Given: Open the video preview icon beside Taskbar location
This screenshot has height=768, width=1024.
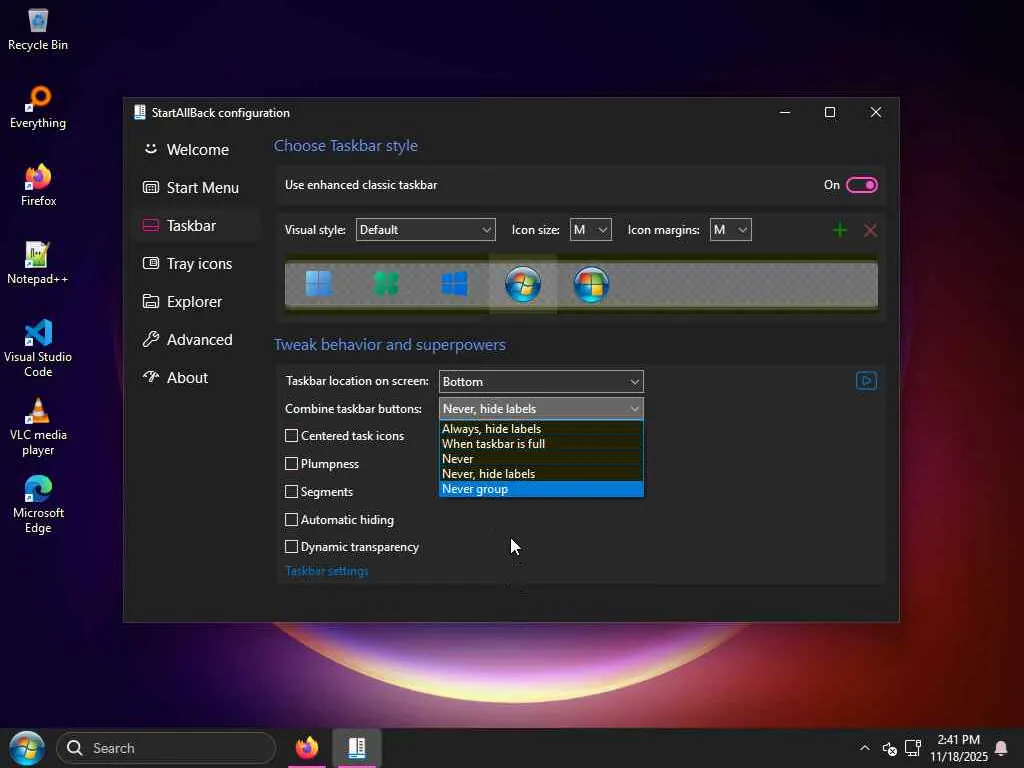Looking at the screenshot, I should [866, 381].
